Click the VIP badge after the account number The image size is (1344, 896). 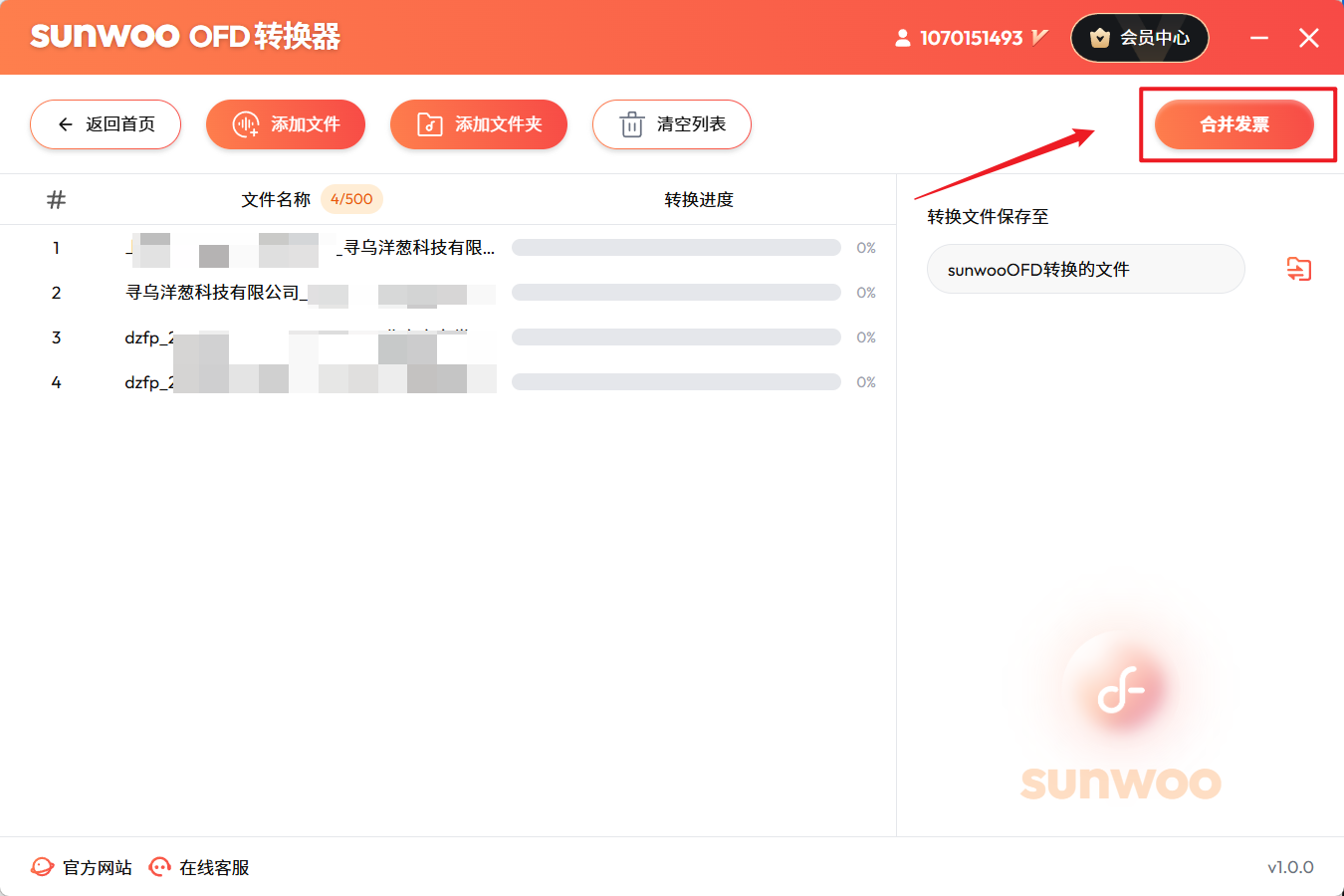coord(1040,38)
